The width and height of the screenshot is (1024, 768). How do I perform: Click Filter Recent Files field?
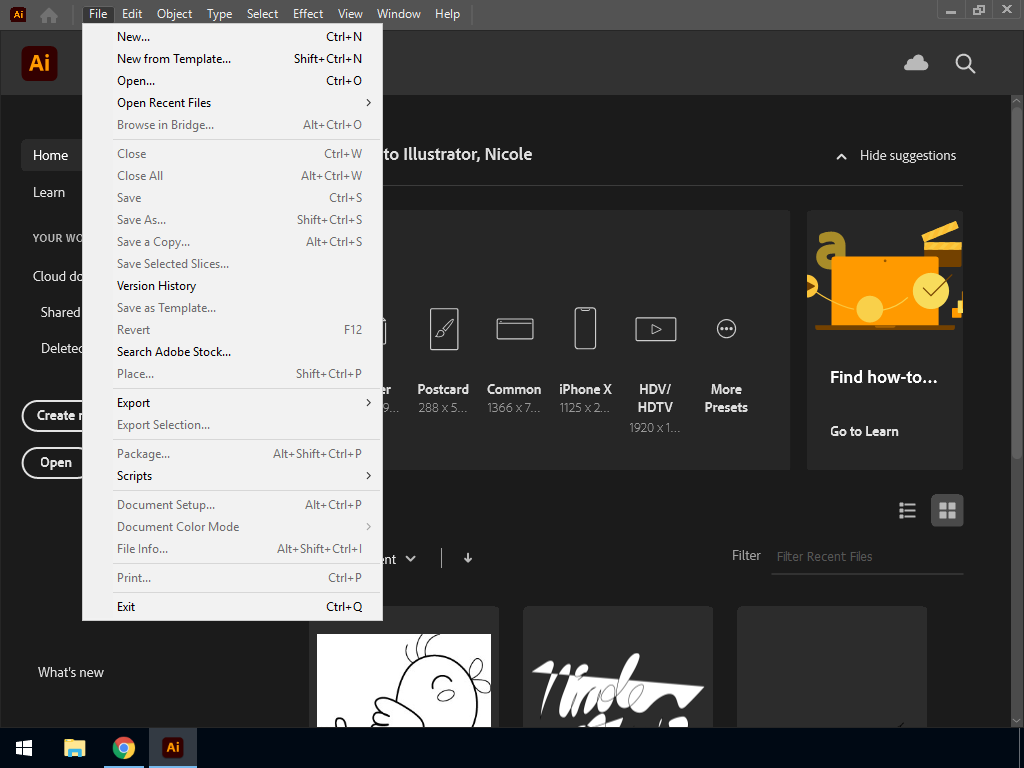(867, 557)
